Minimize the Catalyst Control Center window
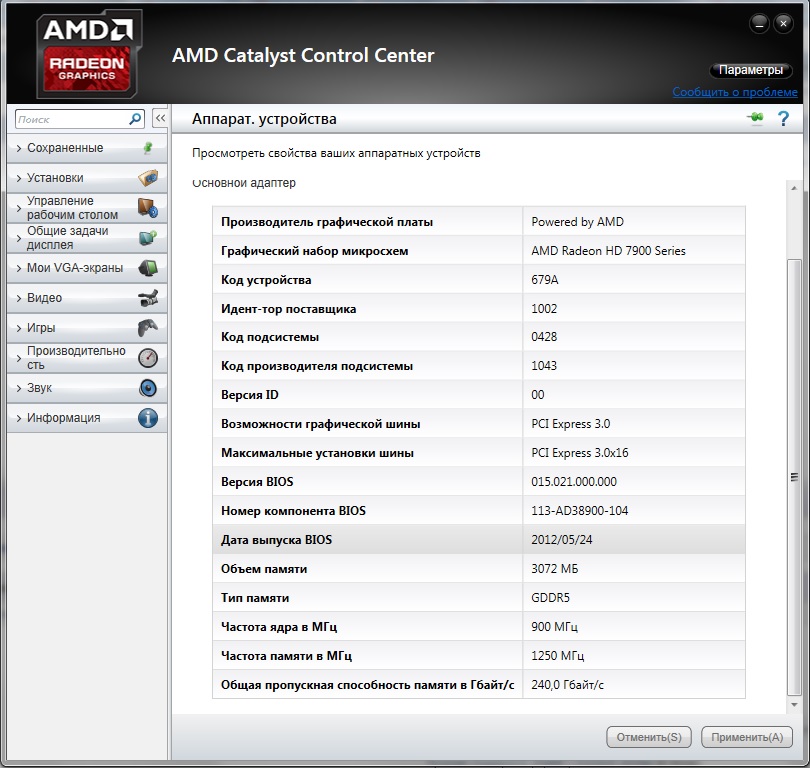This screenshot has width=810, height=768. pos(759,24)
